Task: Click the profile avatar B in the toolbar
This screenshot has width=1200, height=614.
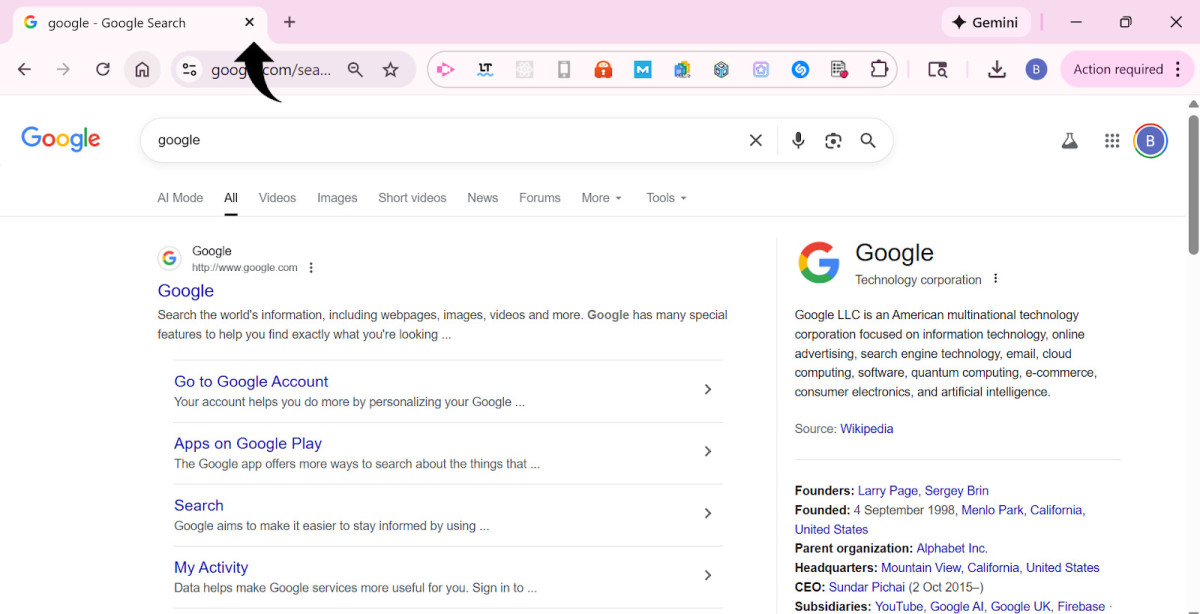Action: [1036, 69]
